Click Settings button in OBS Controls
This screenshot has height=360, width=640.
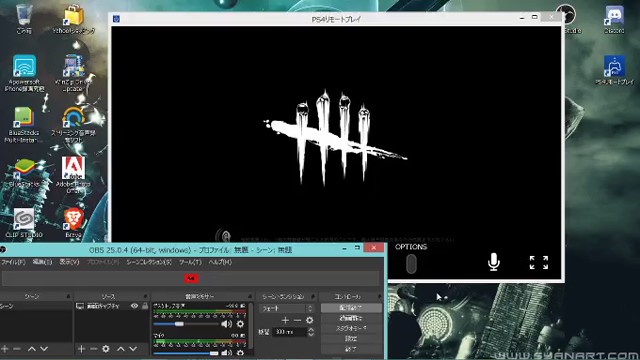[x=351, y=339]
